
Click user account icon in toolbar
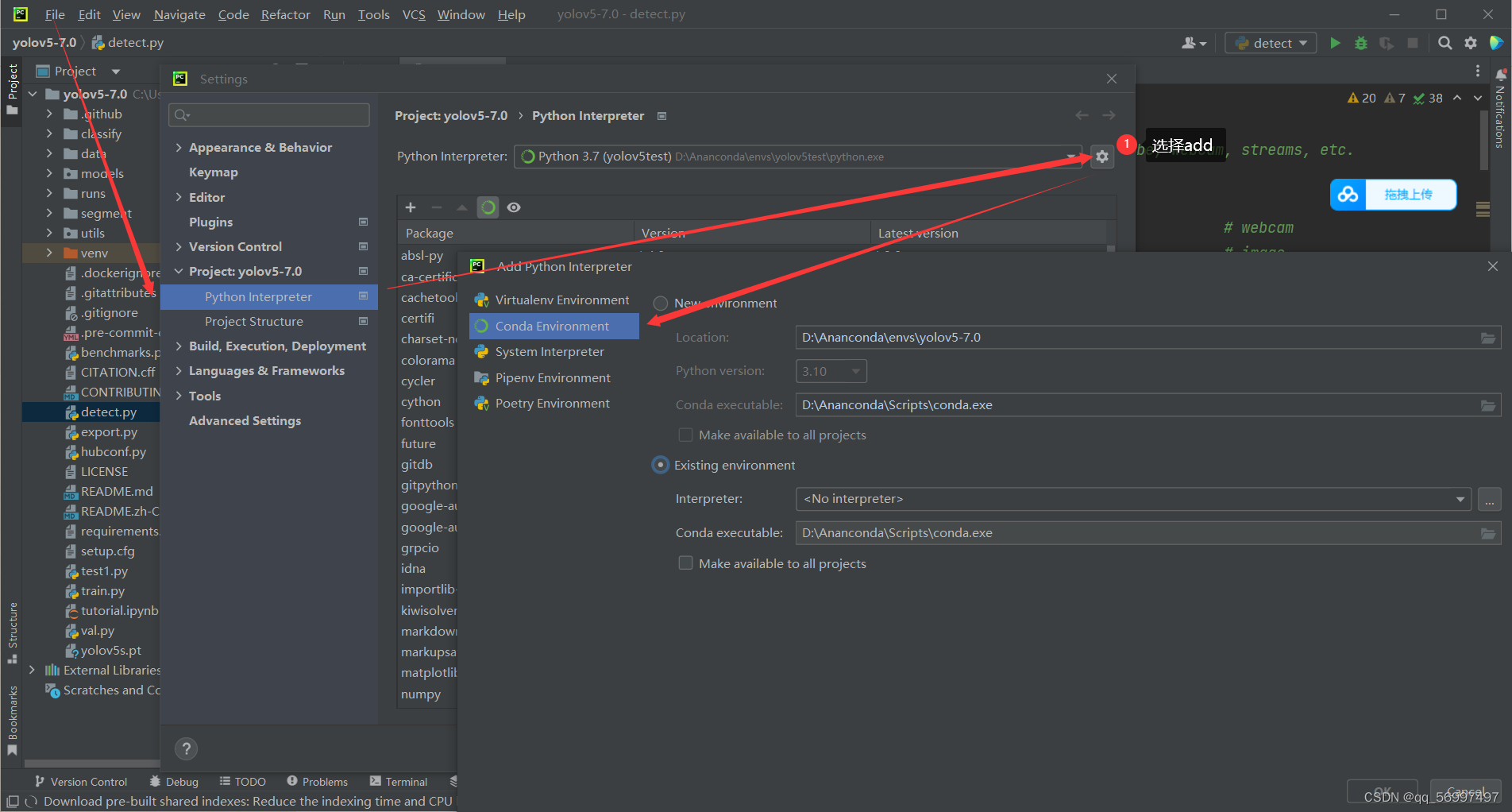tap(1194, 43)
